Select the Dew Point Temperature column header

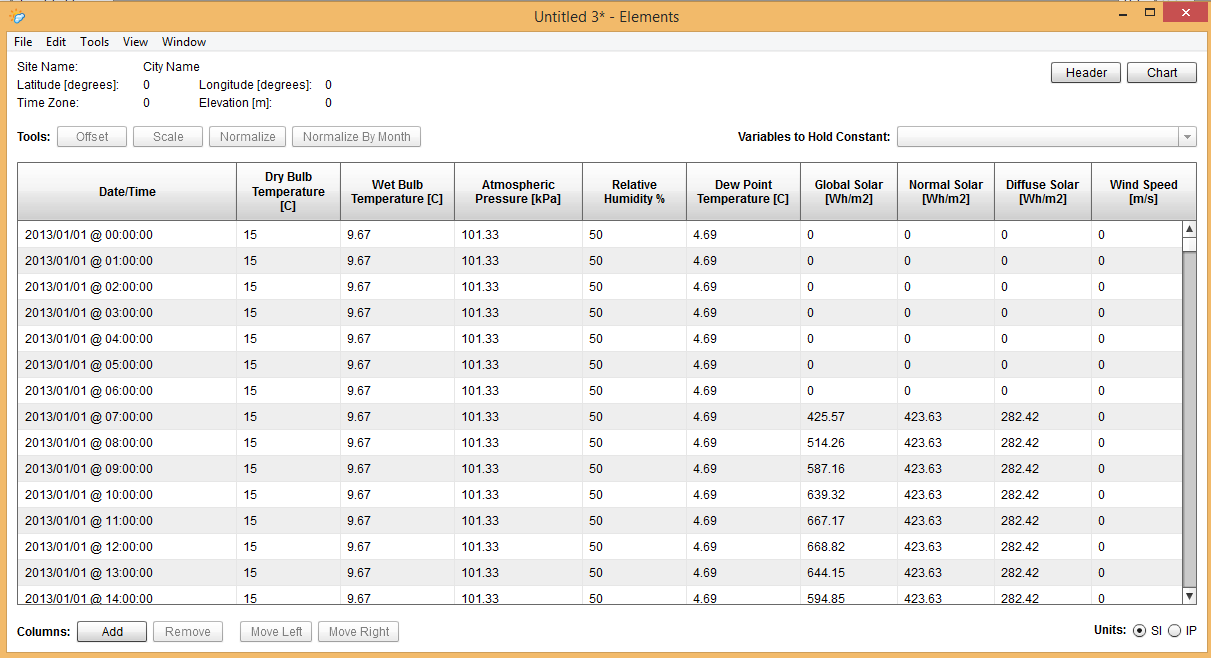744,192
